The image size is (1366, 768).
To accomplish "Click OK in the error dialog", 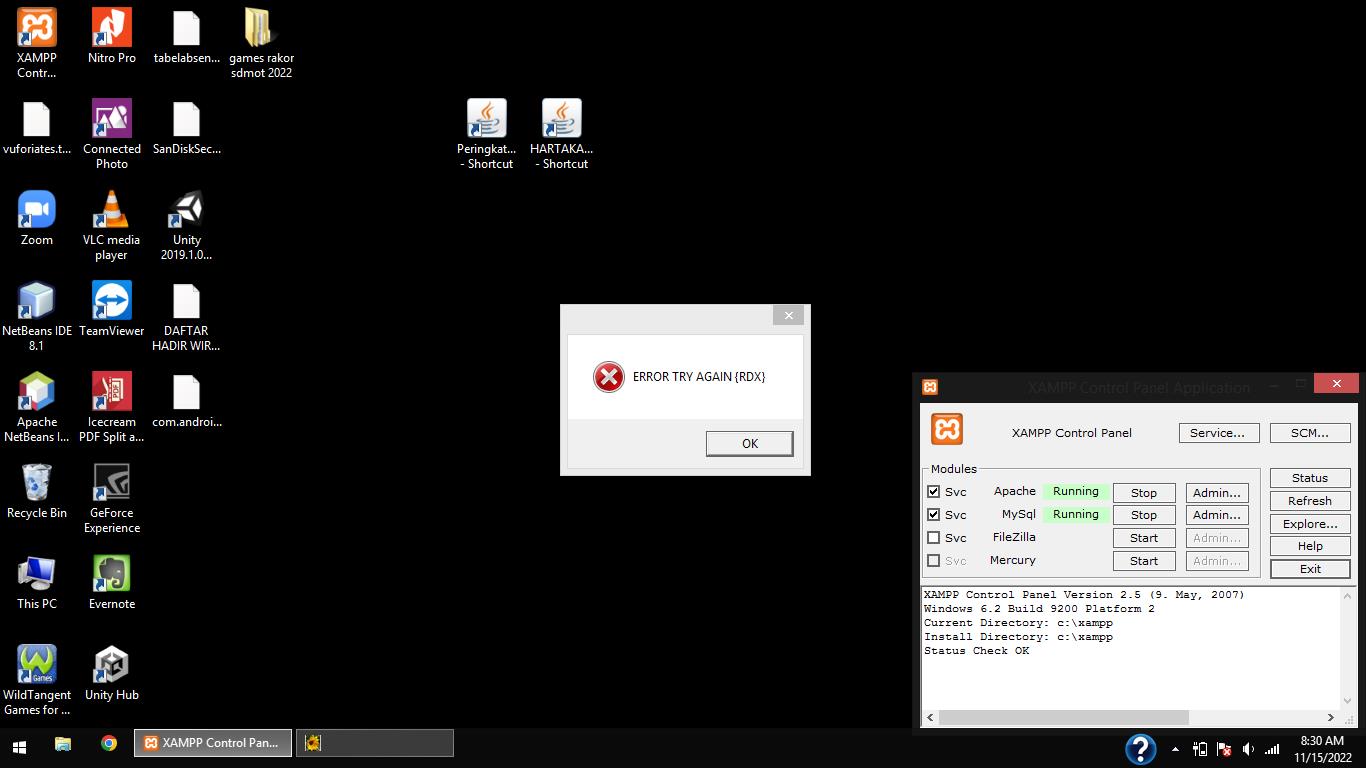I will [x=749, y=444].
